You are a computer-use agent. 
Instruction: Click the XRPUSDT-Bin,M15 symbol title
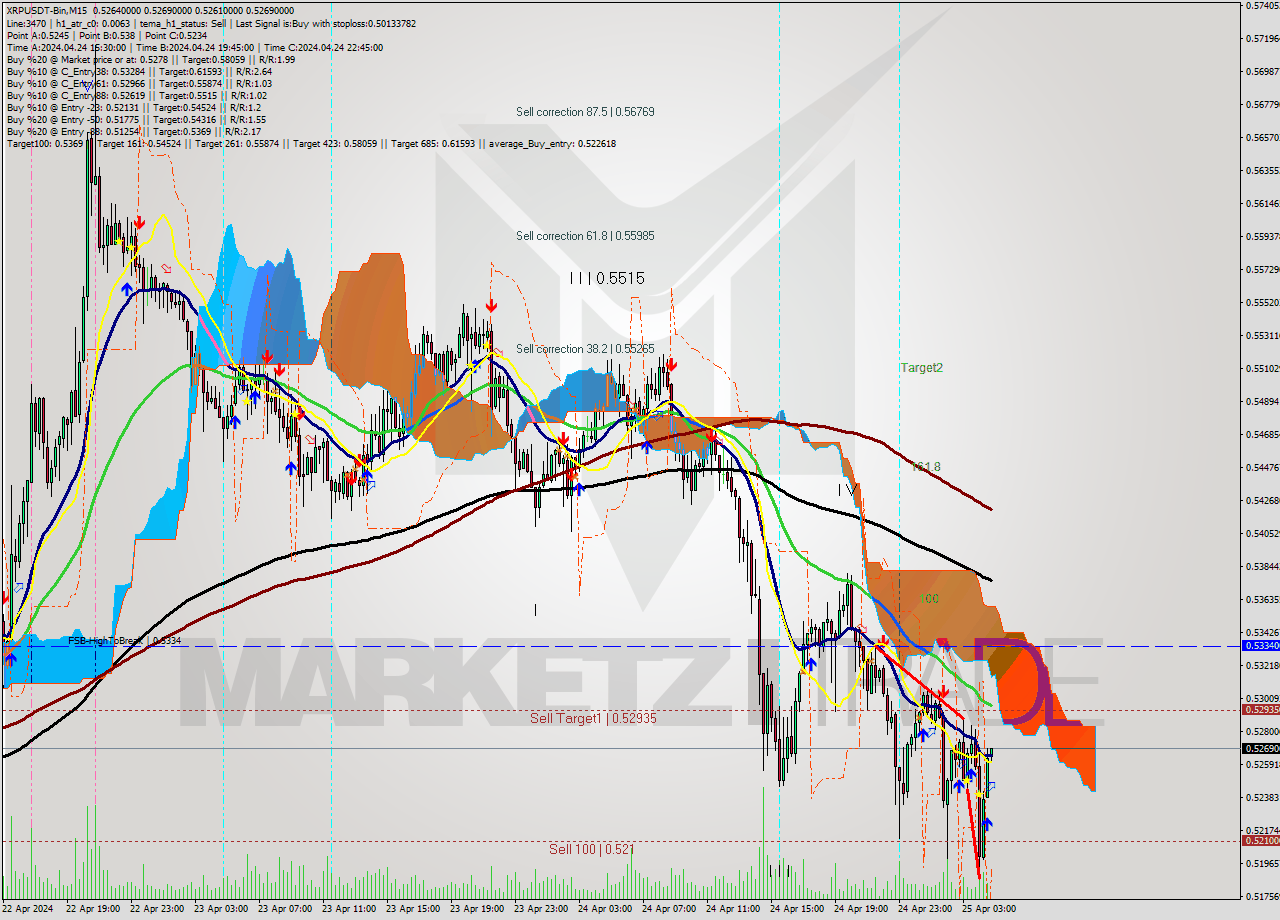pos(46,11)
